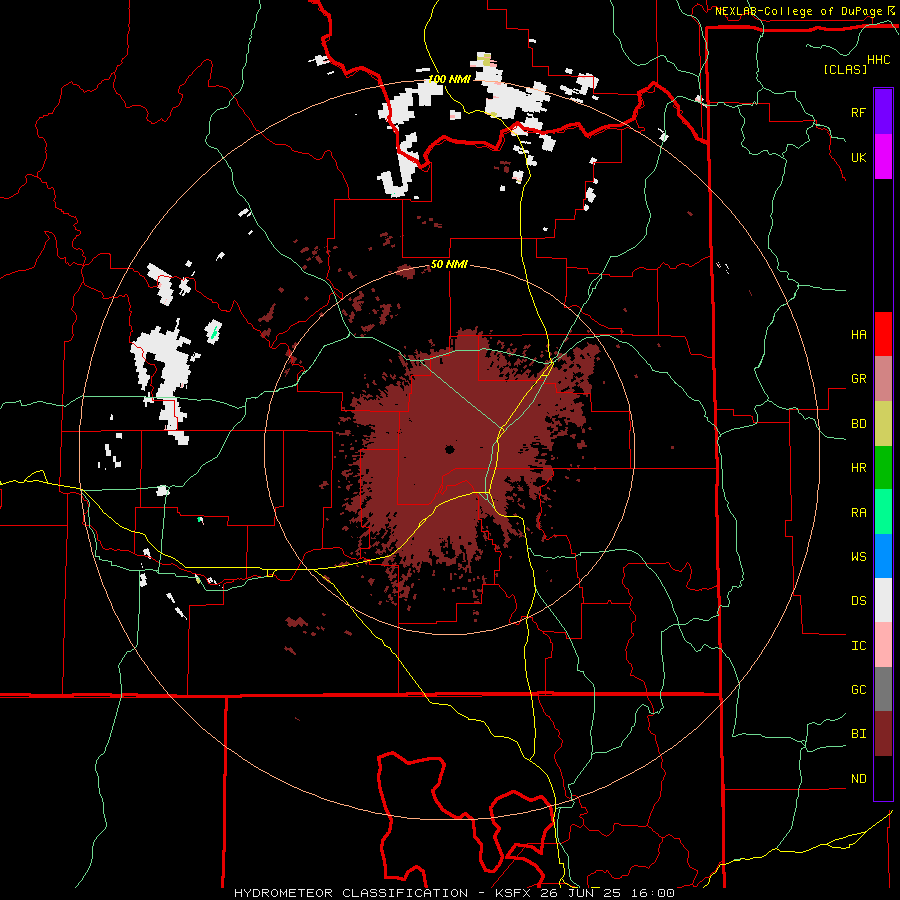Click the ND legend label
900x900 pixels.
tap(858, 779)
